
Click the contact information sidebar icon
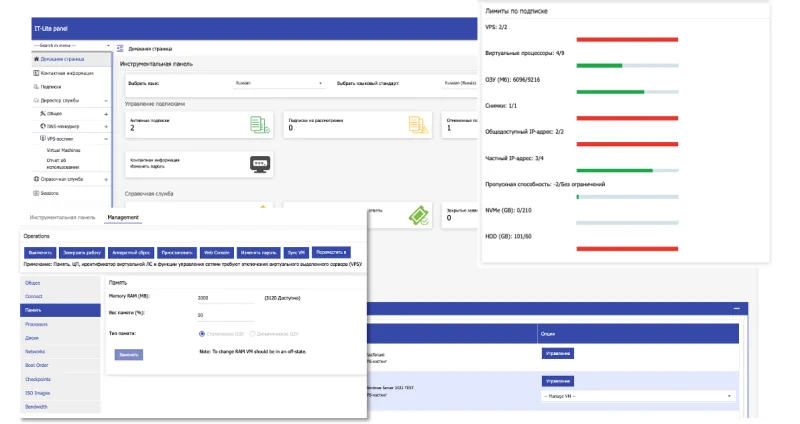pyautogui.click(x=36, y=73)
